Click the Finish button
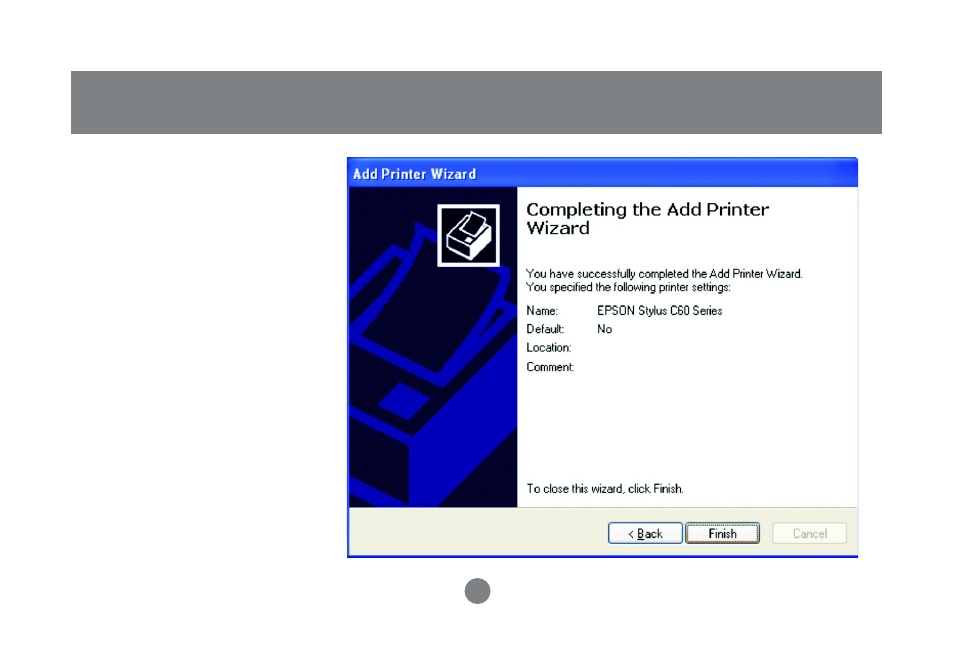Viewport: 954px width, 664px height. (x=722, y=533)
